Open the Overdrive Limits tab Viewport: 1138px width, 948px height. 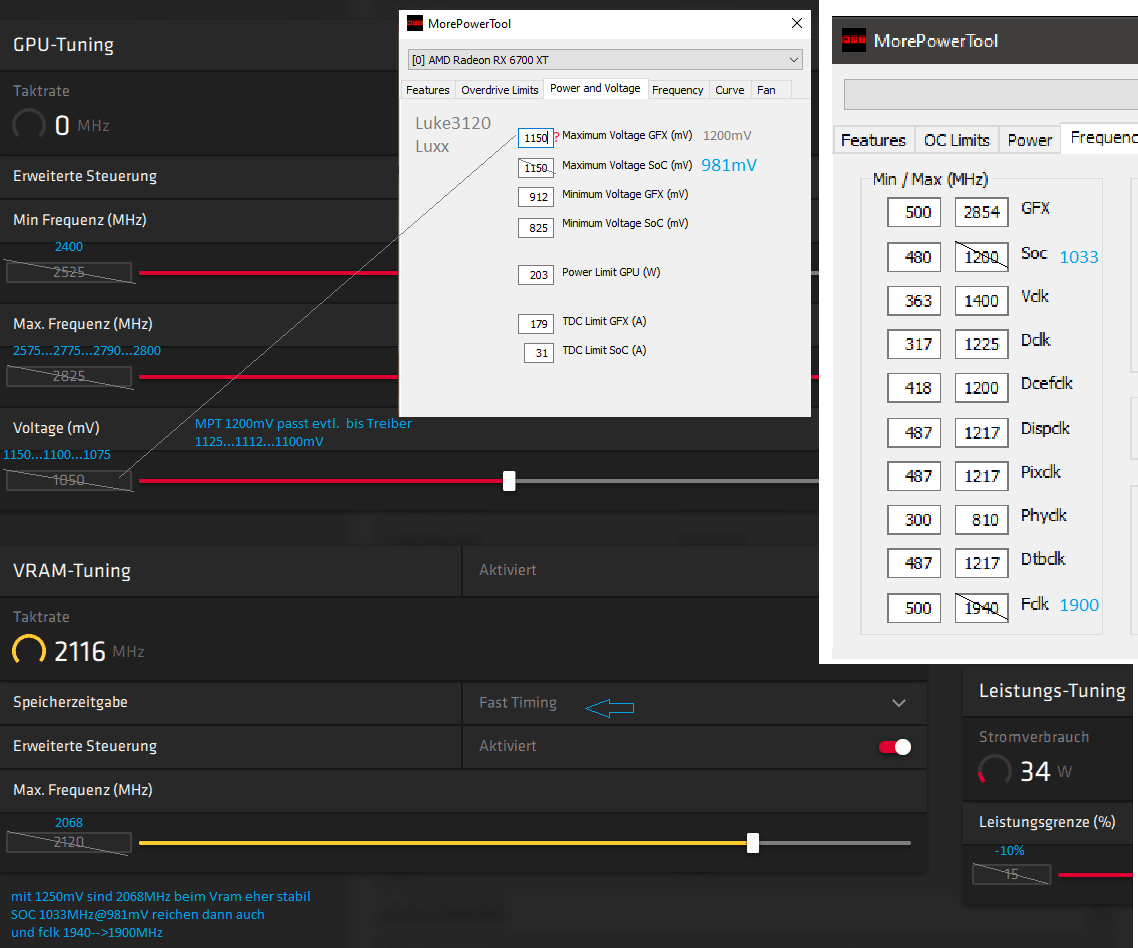point(499,90)
